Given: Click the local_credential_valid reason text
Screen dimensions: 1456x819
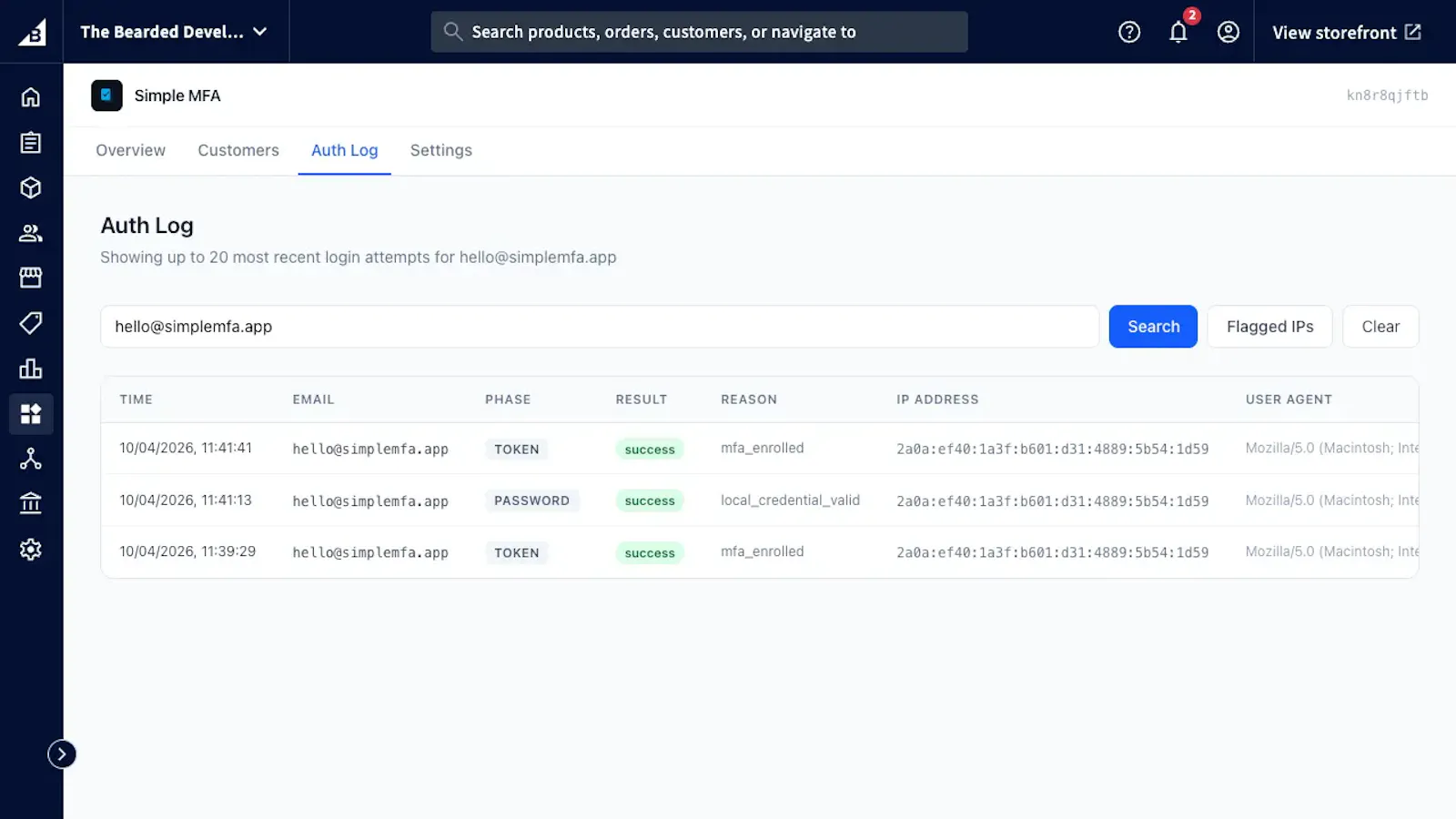Looking at the screenshot, I should click(790, 500).
